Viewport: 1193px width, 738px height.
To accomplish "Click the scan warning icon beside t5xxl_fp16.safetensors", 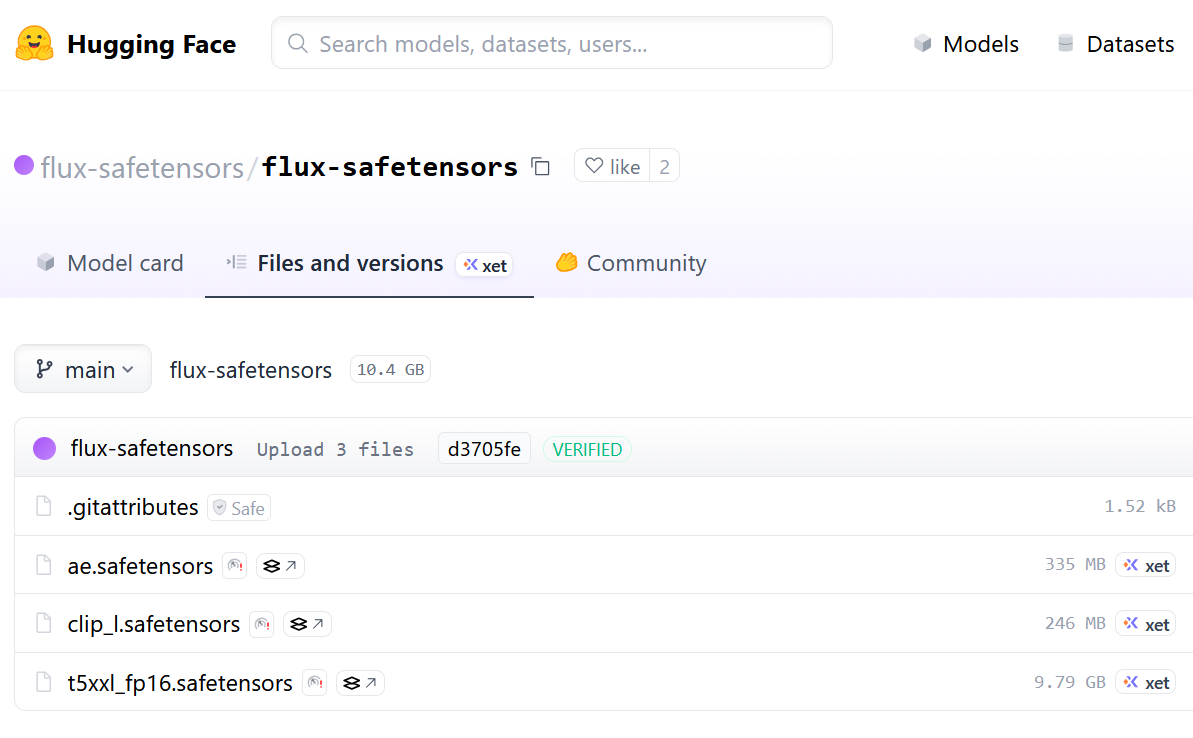I will (314, 683).
